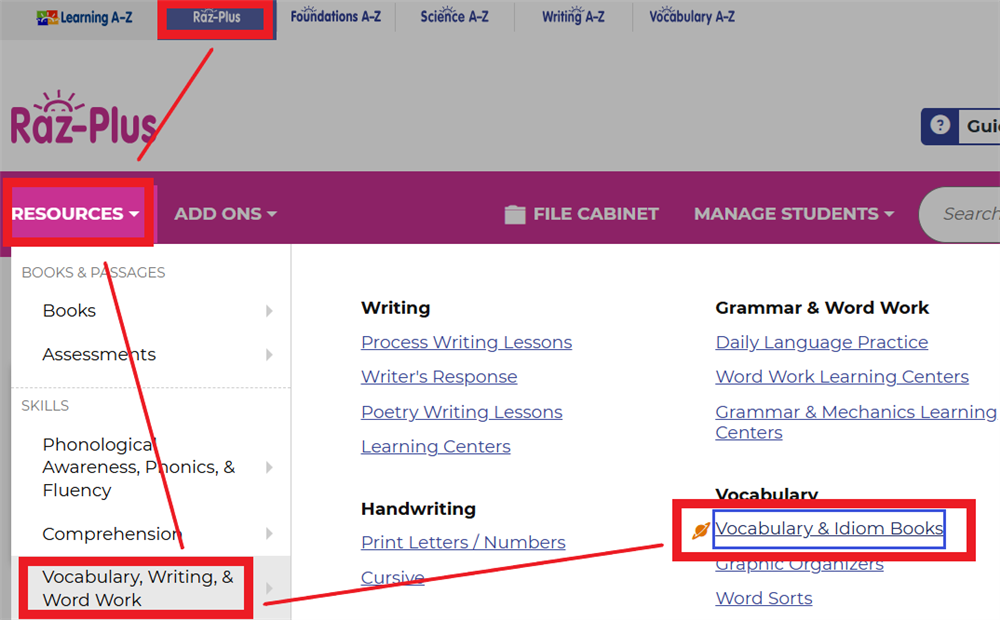The image size is (1000, 620).
Task: Click the 'SKILLS' section label
Action: (45, 406)
